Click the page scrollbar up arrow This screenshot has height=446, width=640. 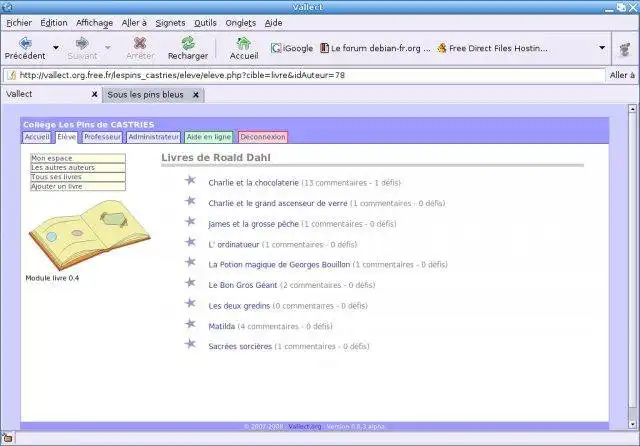pos(632,109)
